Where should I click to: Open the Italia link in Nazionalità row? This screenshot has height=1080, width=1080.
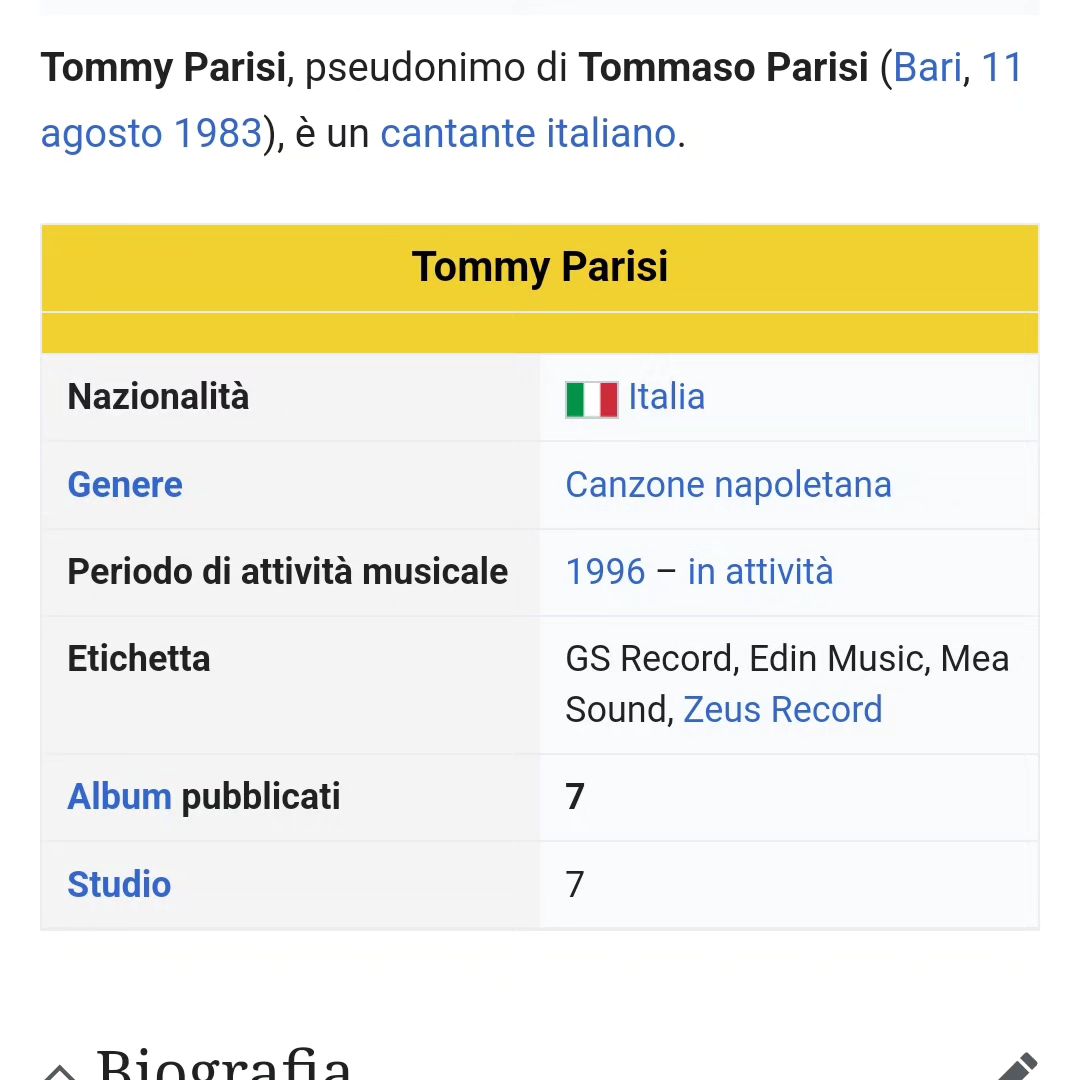point(667,397)
